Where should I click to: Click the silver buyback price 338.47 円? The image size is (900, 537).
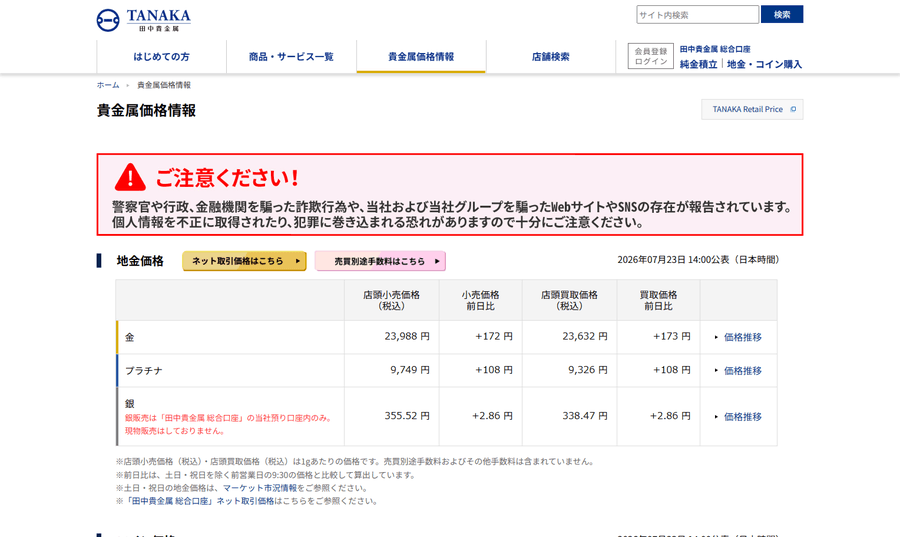585,415
